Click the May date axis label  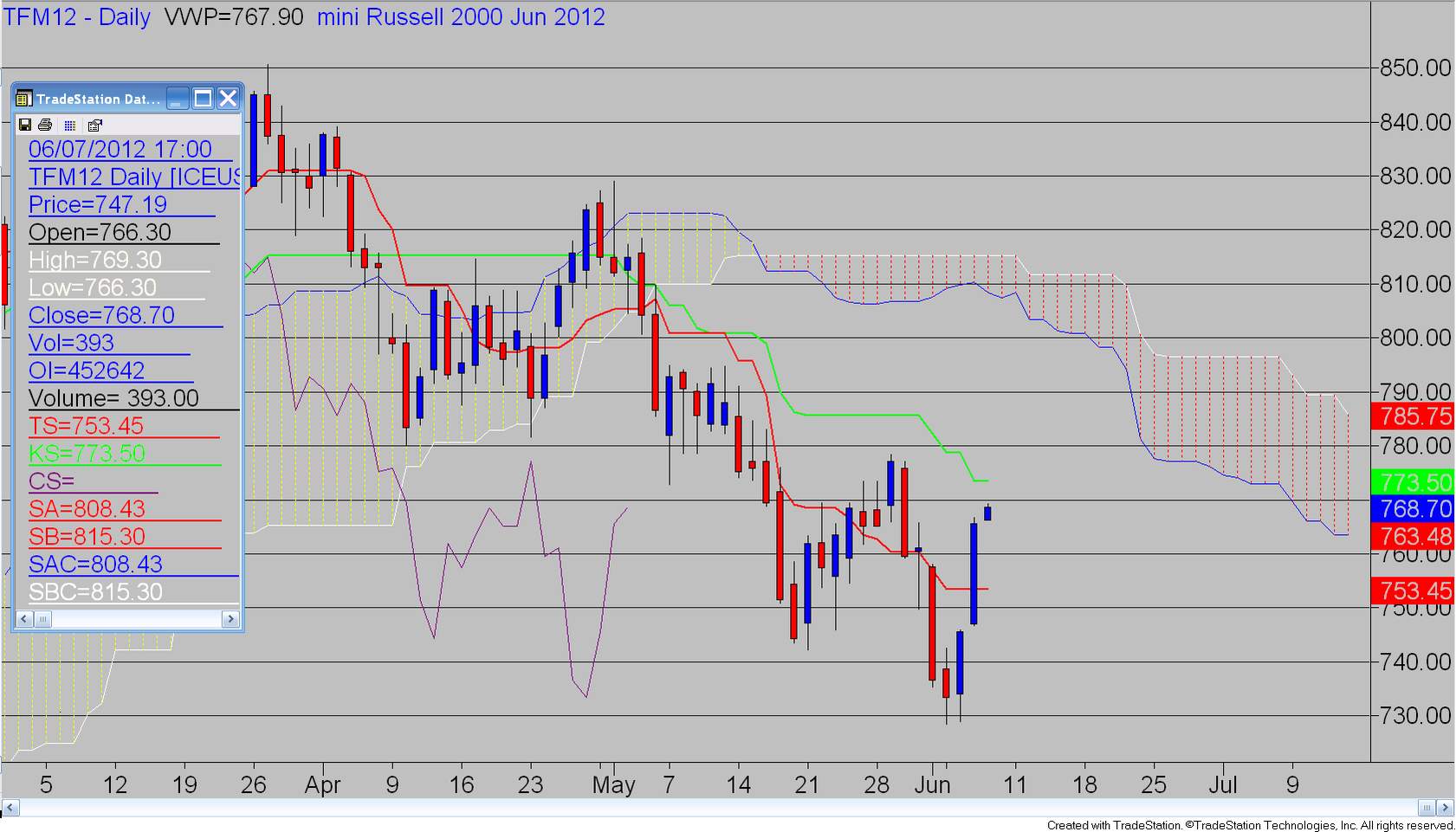click(614, 785)
